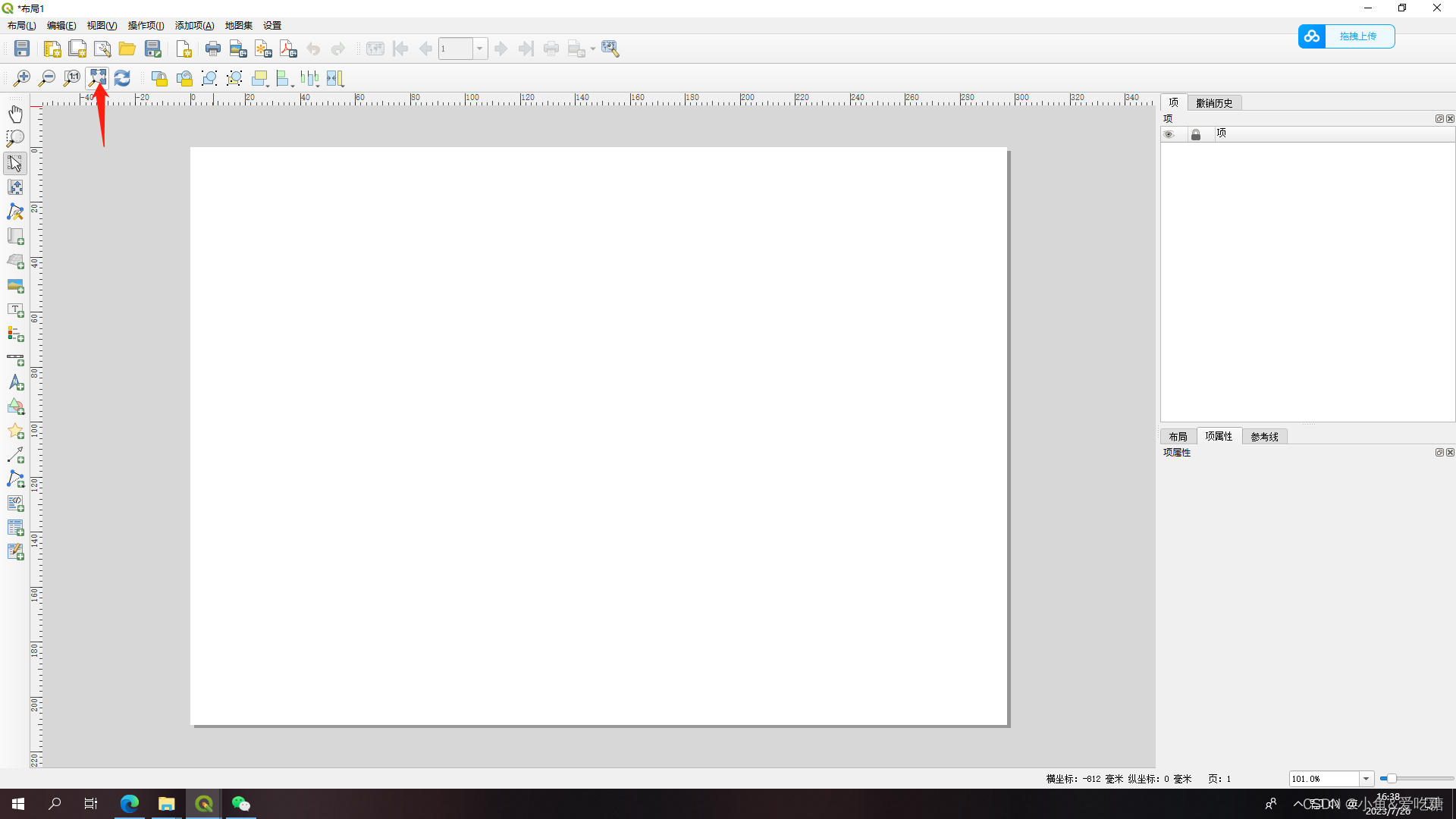Add a fixed table item

[x=15, y=552]
